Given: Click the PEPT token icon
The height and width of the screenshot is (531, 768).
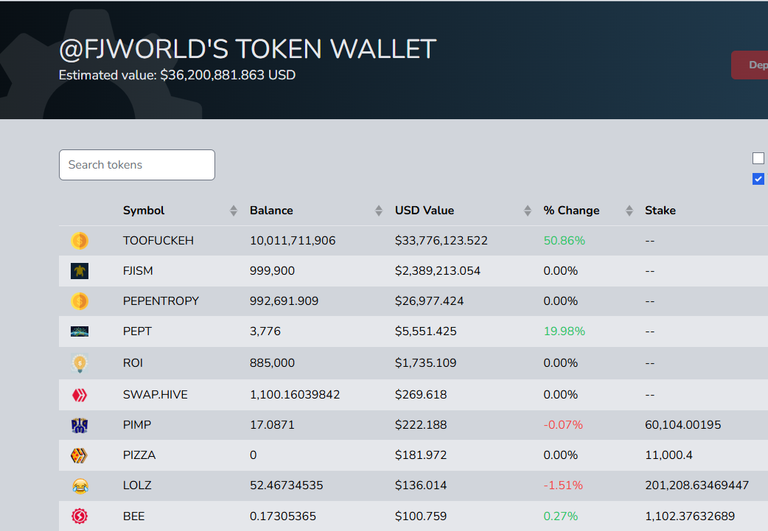Looking at the screenshot, I should tap(79, 332).
